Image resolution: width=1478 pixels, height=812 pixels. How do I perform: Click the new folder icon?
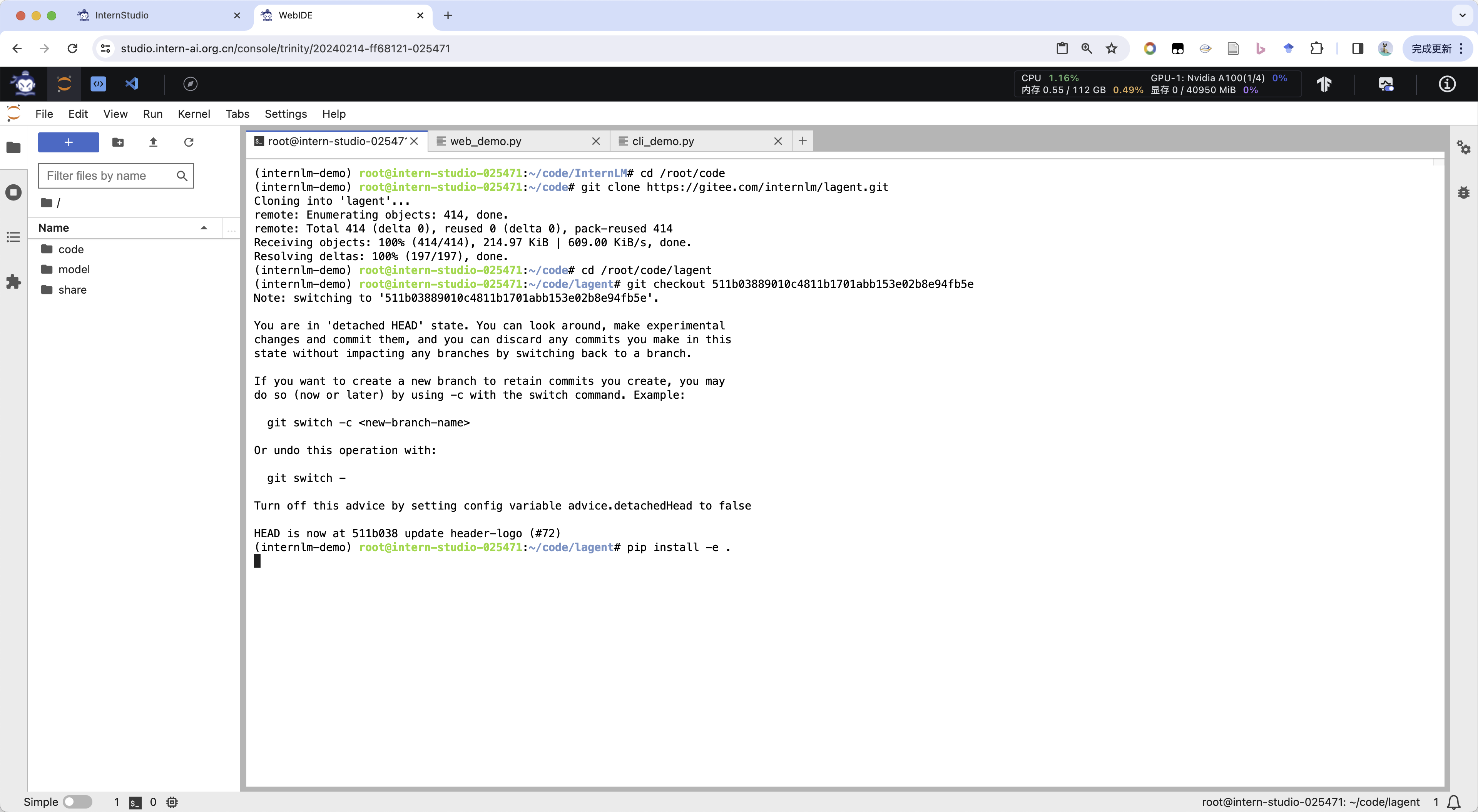coord(118,142)
